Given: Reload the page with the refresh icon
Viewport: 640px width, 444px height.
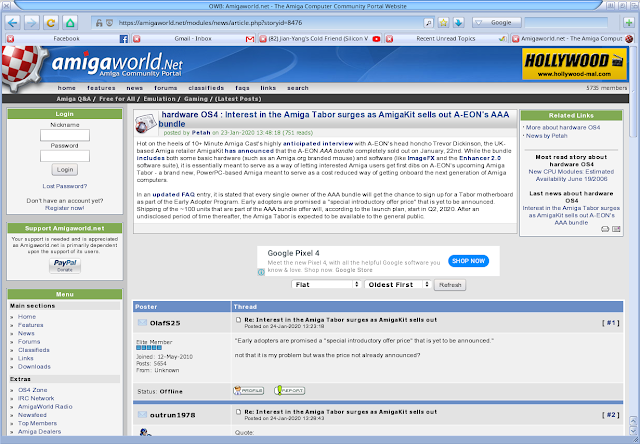Looking at the screenshot, I should pos(51,22).
